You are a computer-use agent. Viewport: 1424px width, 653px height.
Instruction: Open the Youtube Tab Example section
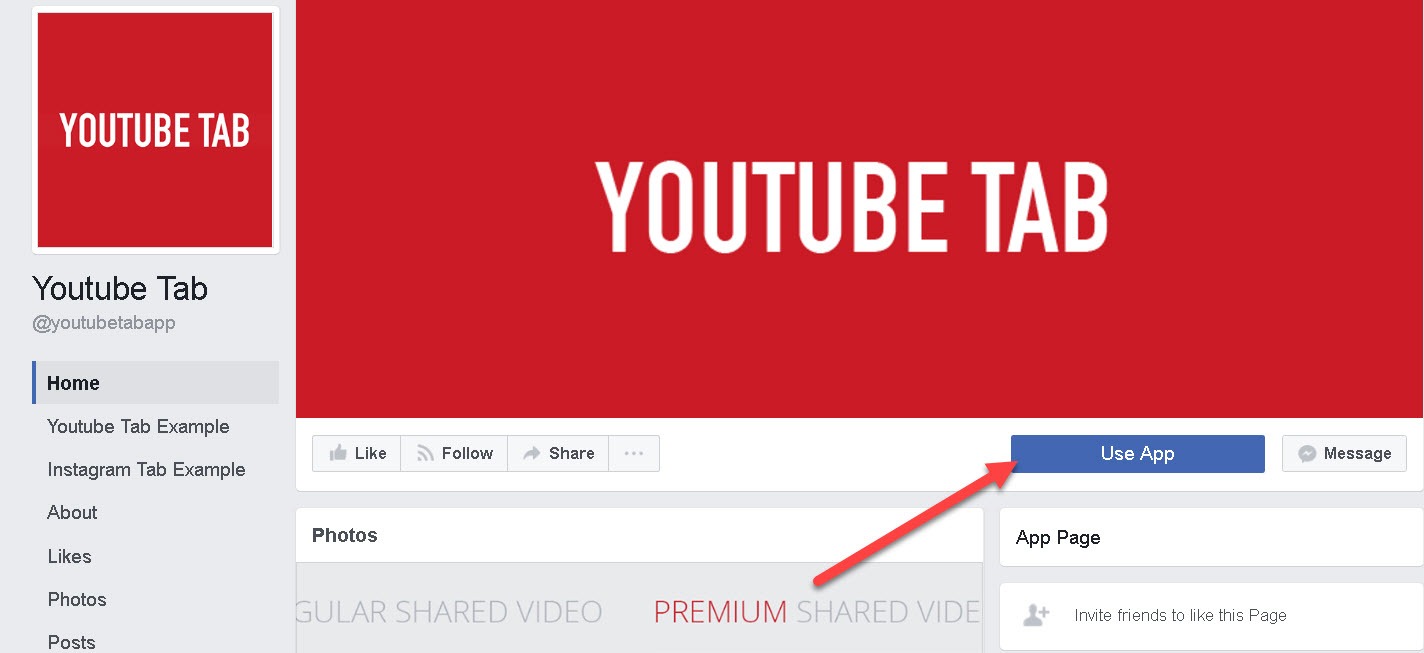click(138, 426)
